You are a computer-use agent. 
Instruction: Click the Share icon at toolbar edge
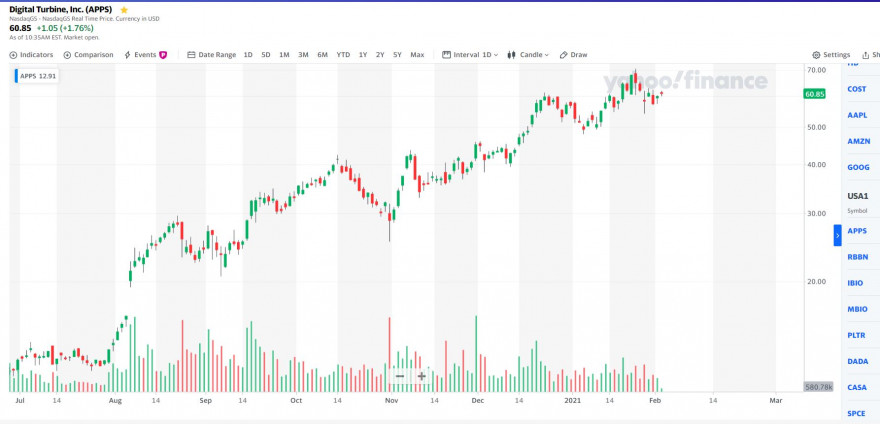[867, 54]
